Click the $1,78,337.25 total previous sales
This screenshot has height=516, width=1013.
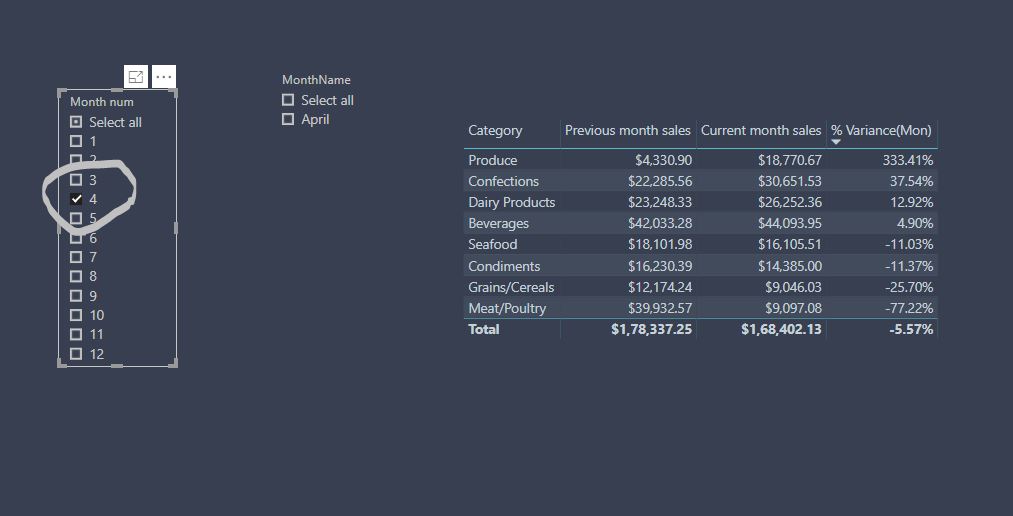(x=651, y=329)
